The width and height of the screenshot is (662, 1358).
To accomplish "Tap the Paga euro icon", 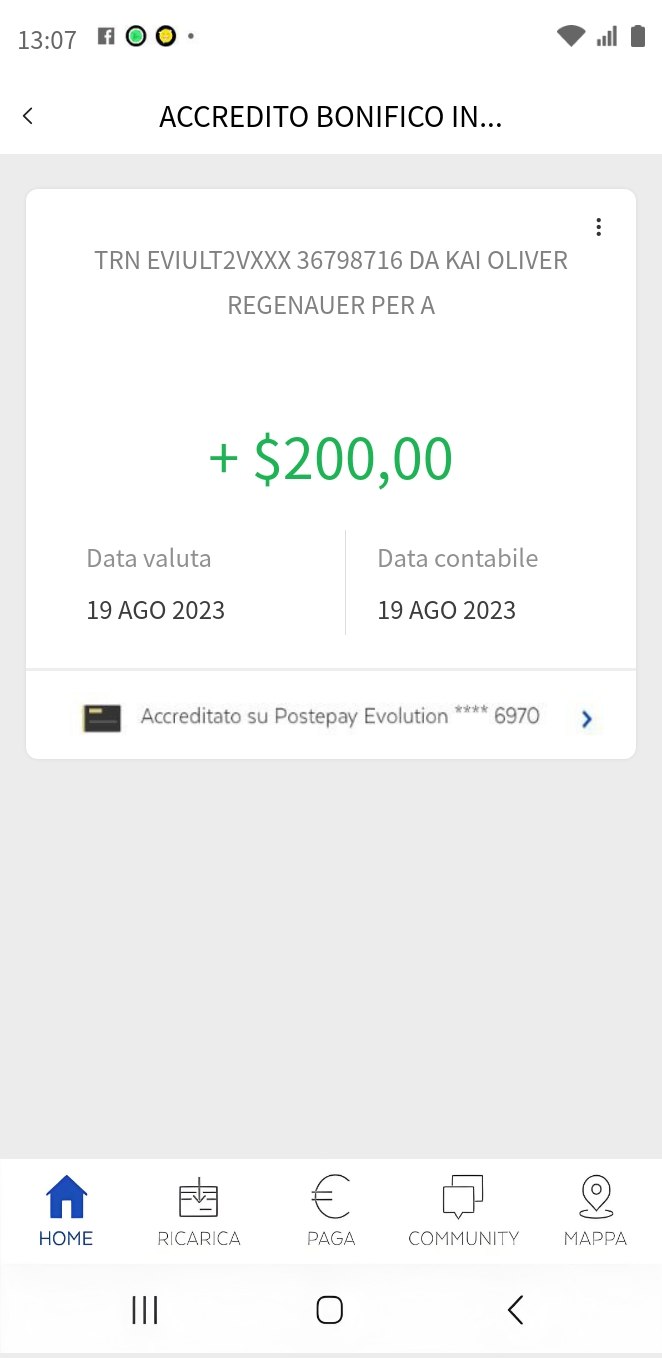I will [x=331, y=1196].
